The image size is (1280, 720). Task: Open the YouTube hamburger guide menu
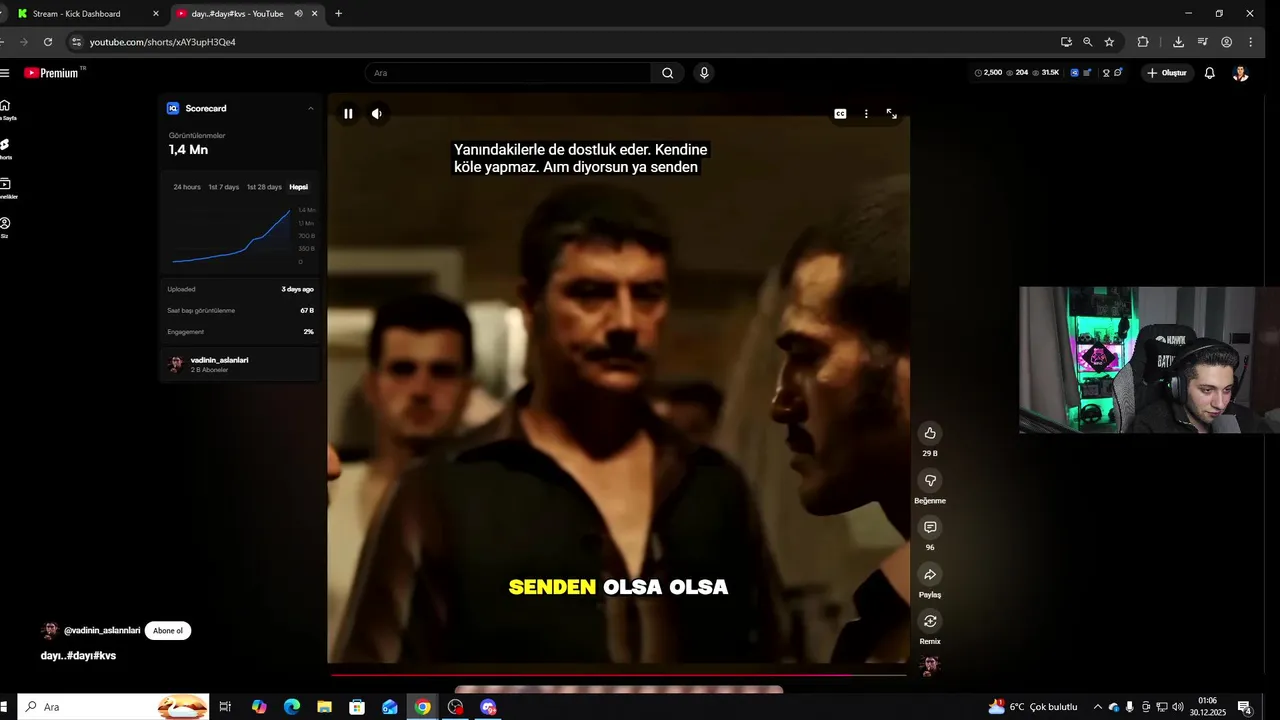5,73
